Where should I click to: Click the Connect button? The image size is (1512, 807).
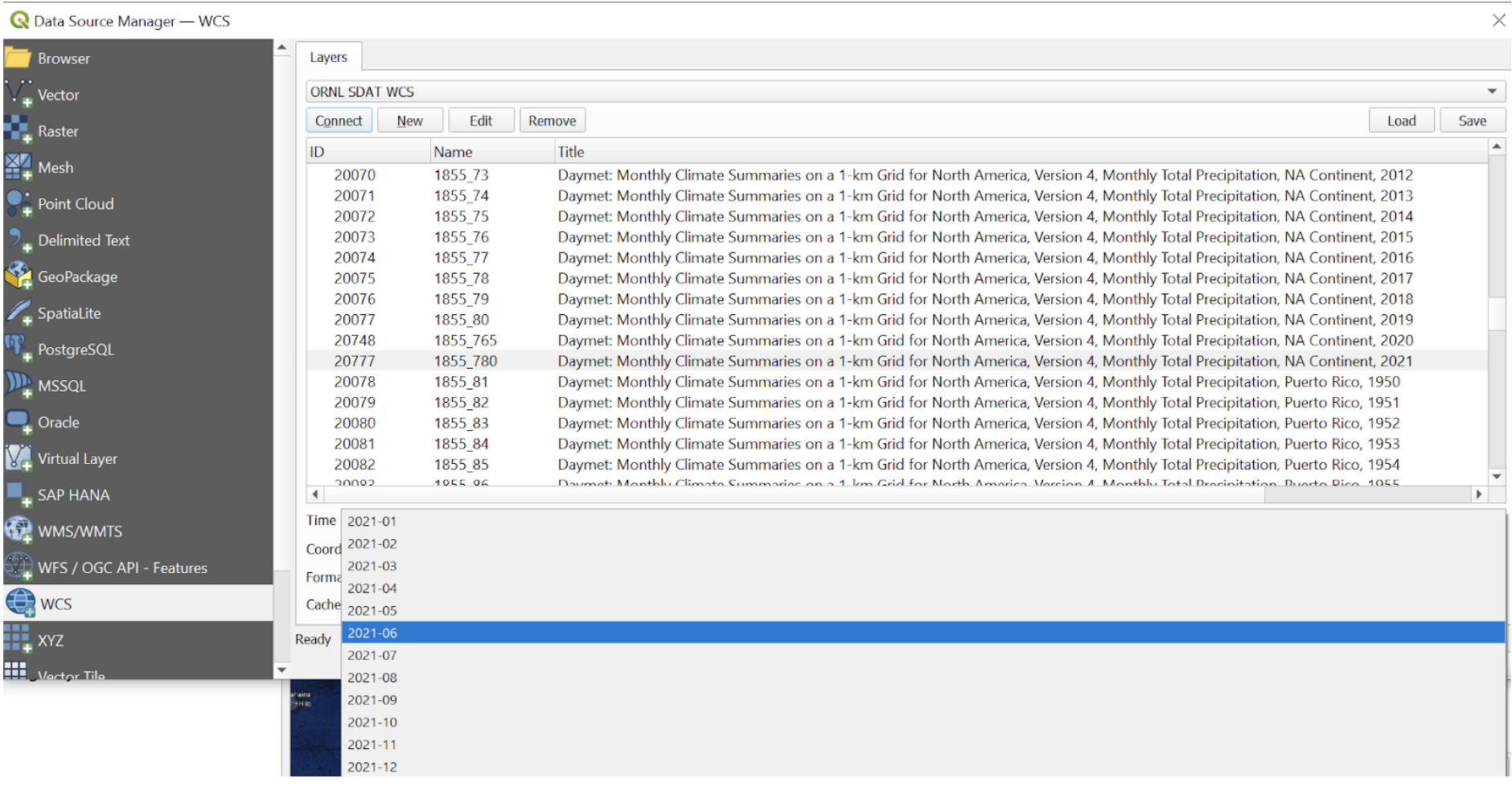pyautogui.click(x=338, y=121)
